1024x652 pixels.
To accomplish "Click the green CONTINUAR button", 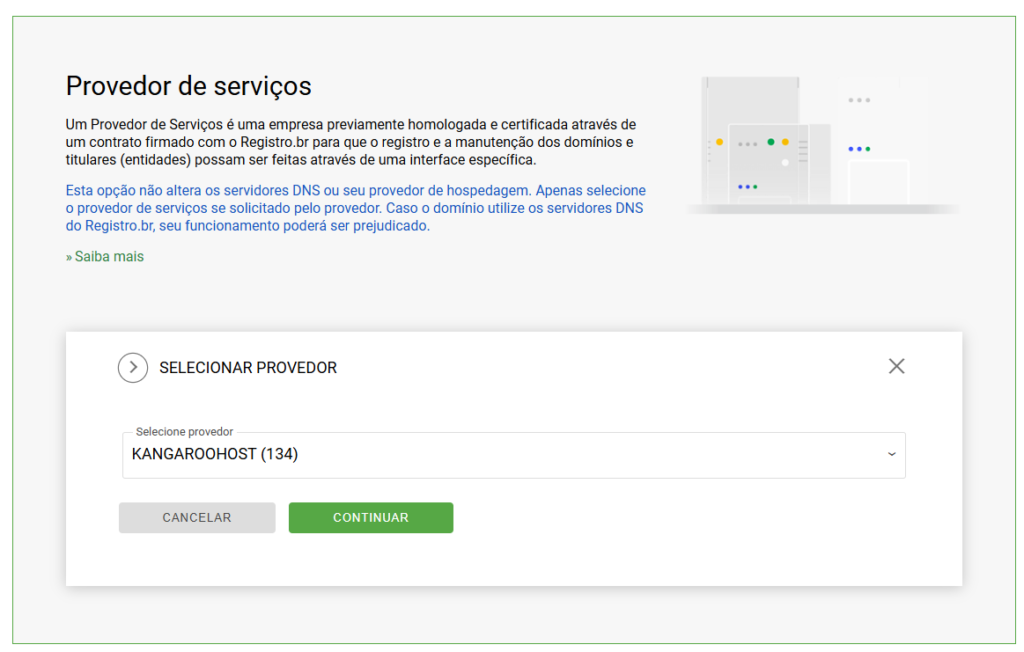I will pyautogui.click(x=371, y=517).
